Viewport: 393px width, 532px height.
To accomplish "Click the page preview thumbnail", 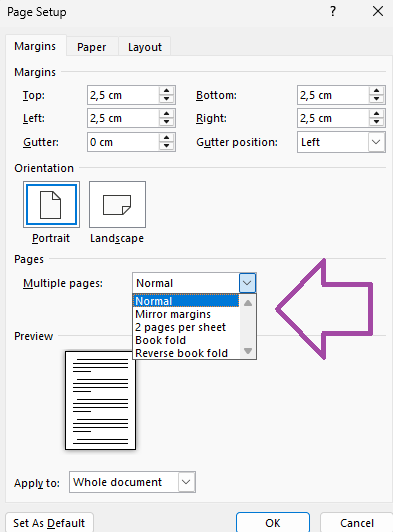I will [100, 400].
